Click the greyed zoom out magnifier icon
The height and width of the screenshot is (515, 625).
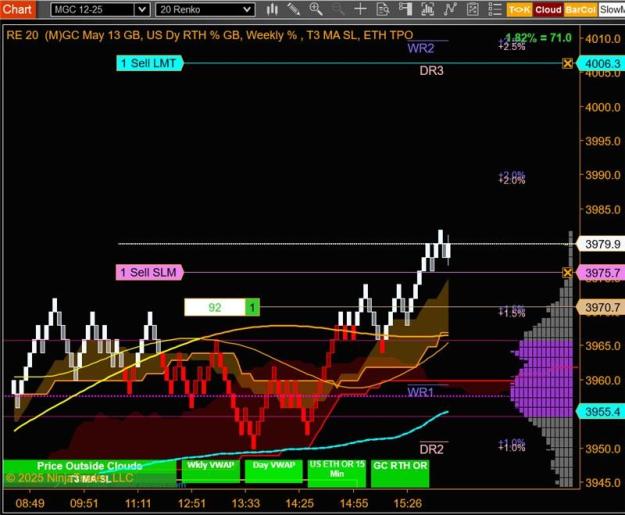point(338,9)
